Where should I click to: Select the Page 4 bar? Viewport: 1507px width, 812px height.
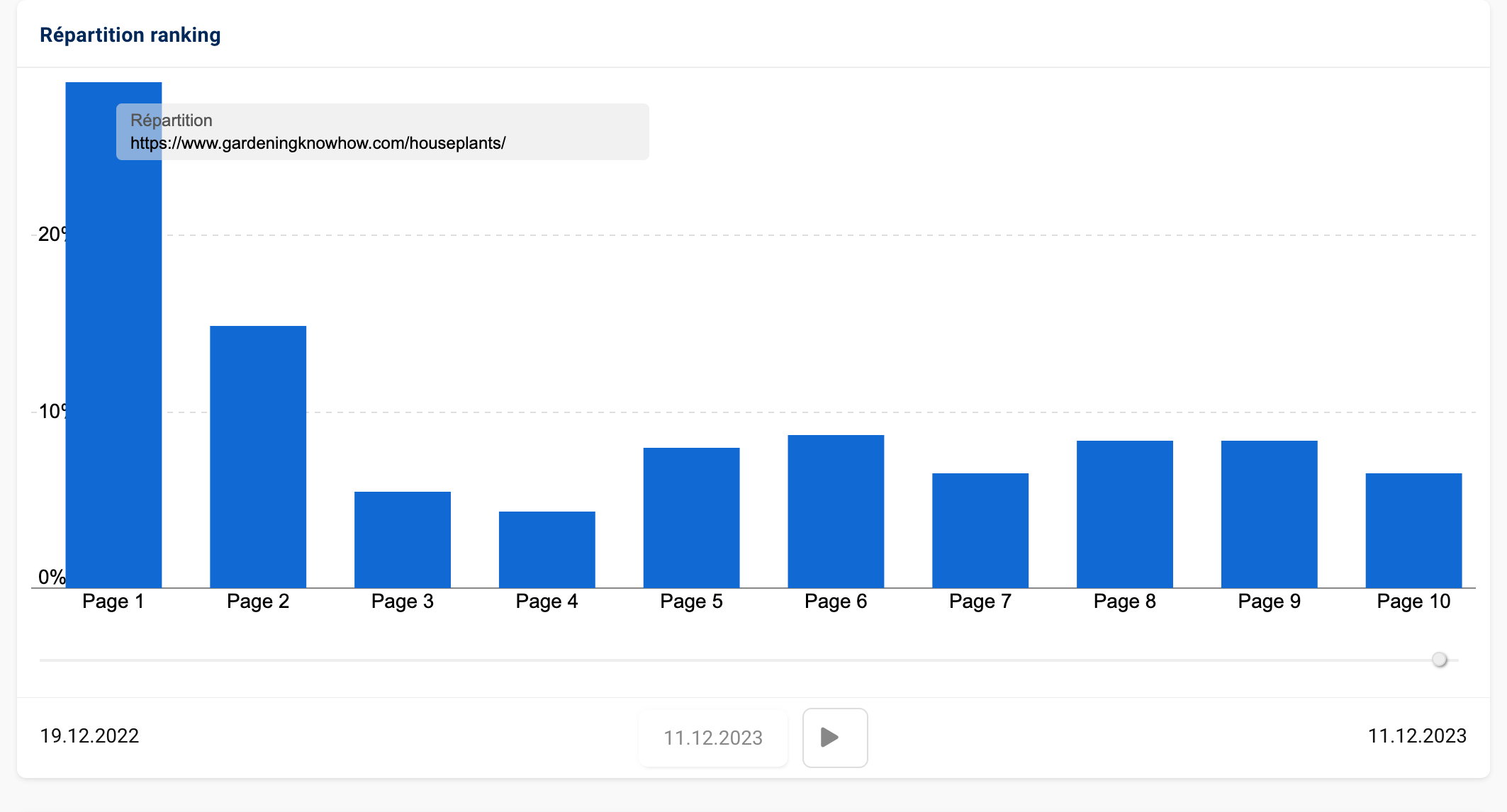point(547,549)
